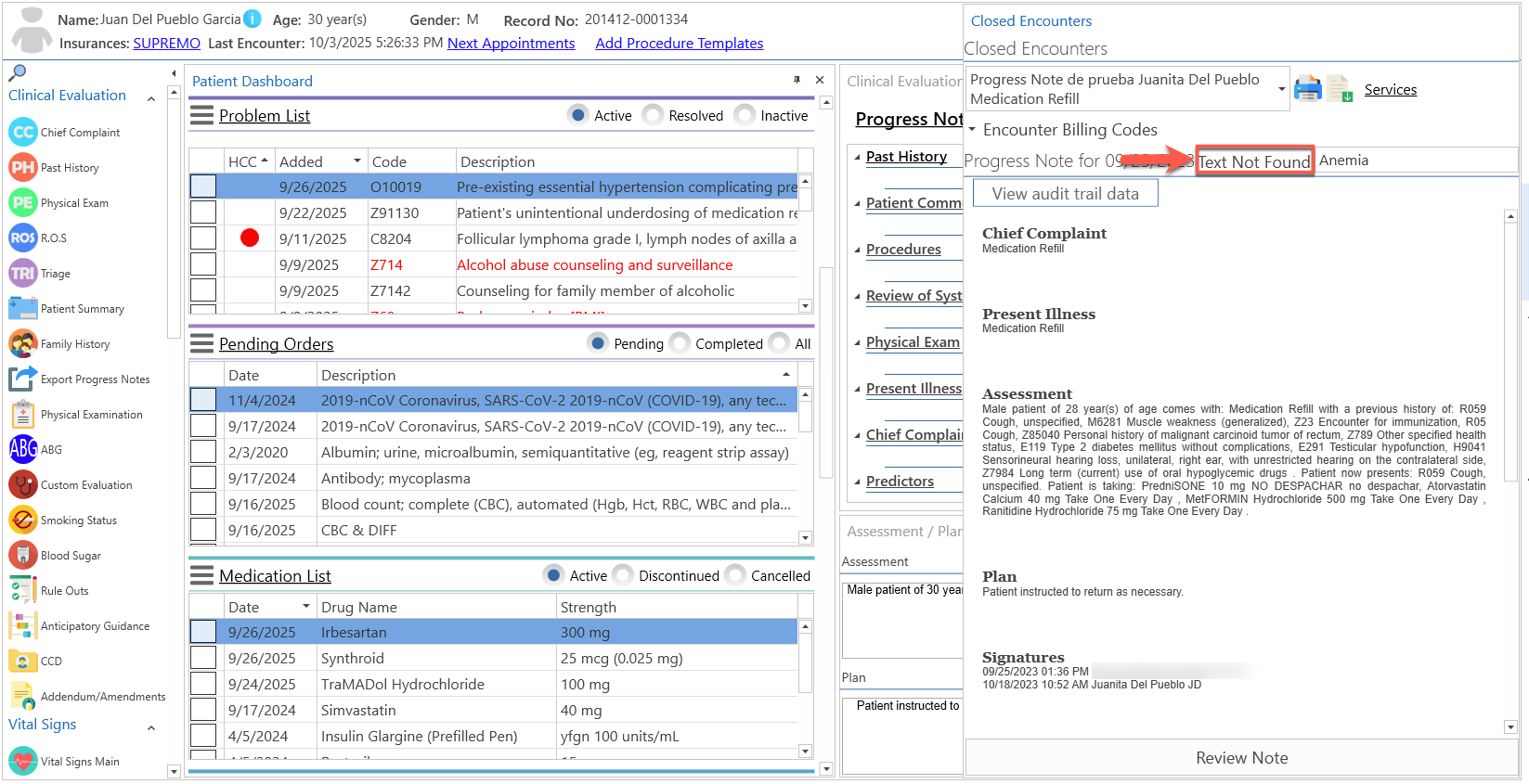Collapse the Vital Signs sidebar section
Viewport: 1529px width, 784px height.
pyautogui.click(x=151, y=727)
